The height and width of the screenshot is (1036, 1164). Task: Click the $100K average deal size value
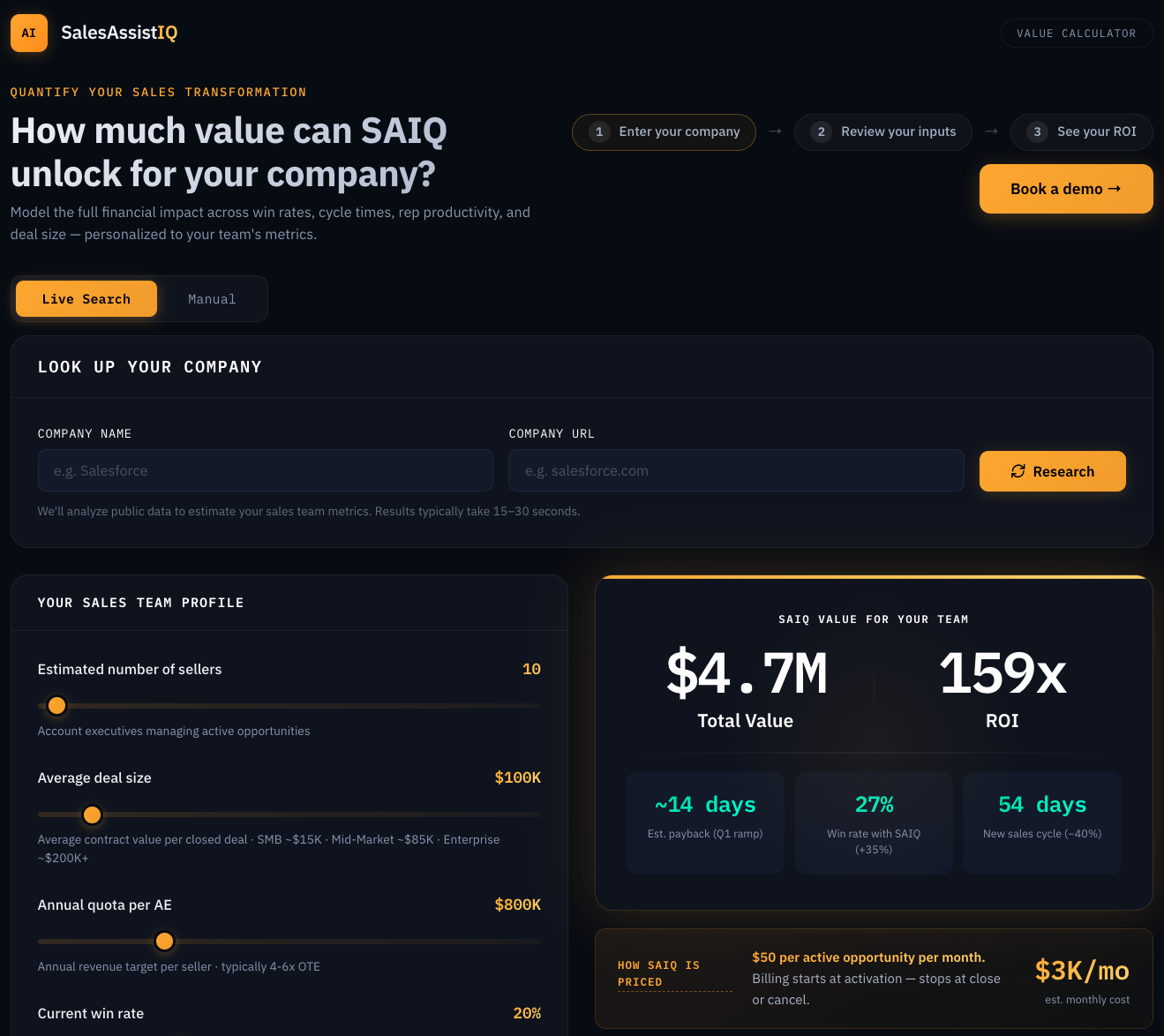click(x=518, y=777)
